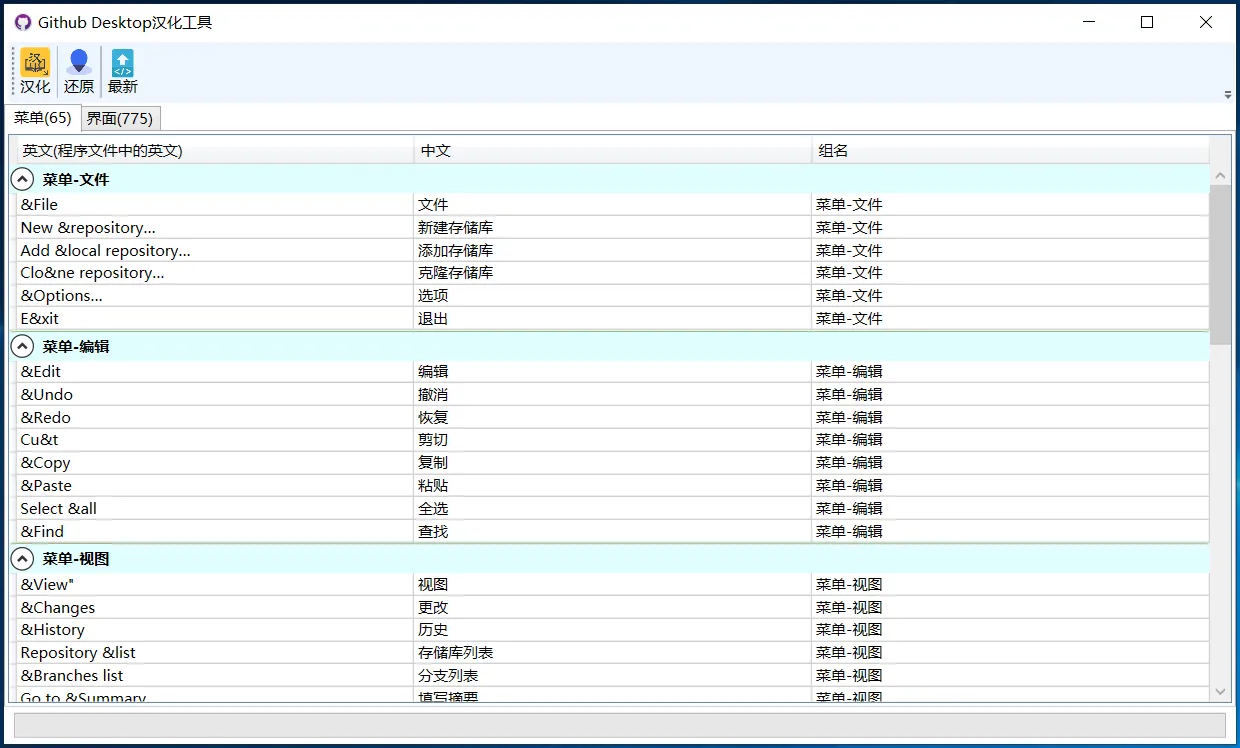Click the 剪切 translation cell

tap(613, 439)
